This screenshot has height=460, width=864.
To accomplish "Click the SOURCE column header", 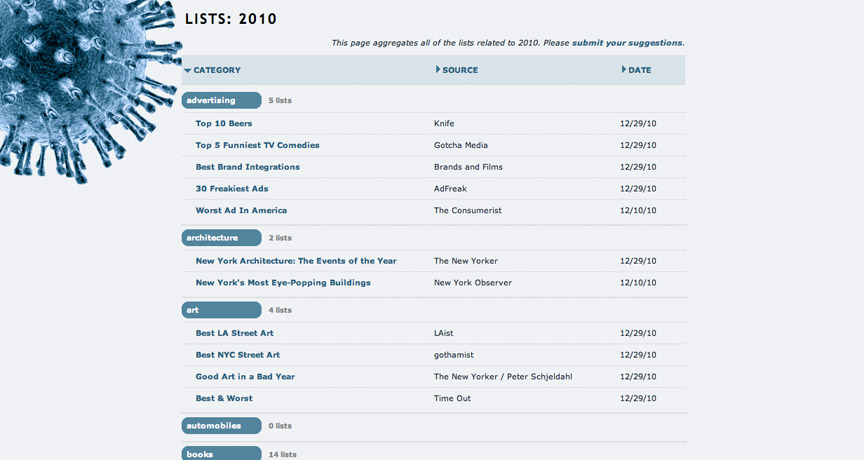I will tap(460, 70).
